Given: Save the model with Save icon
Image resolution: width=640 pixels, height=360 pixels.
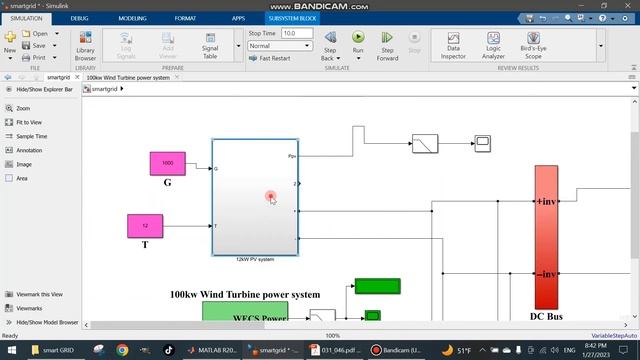Looking at the screenshot, I should click(x=34, y=45).
